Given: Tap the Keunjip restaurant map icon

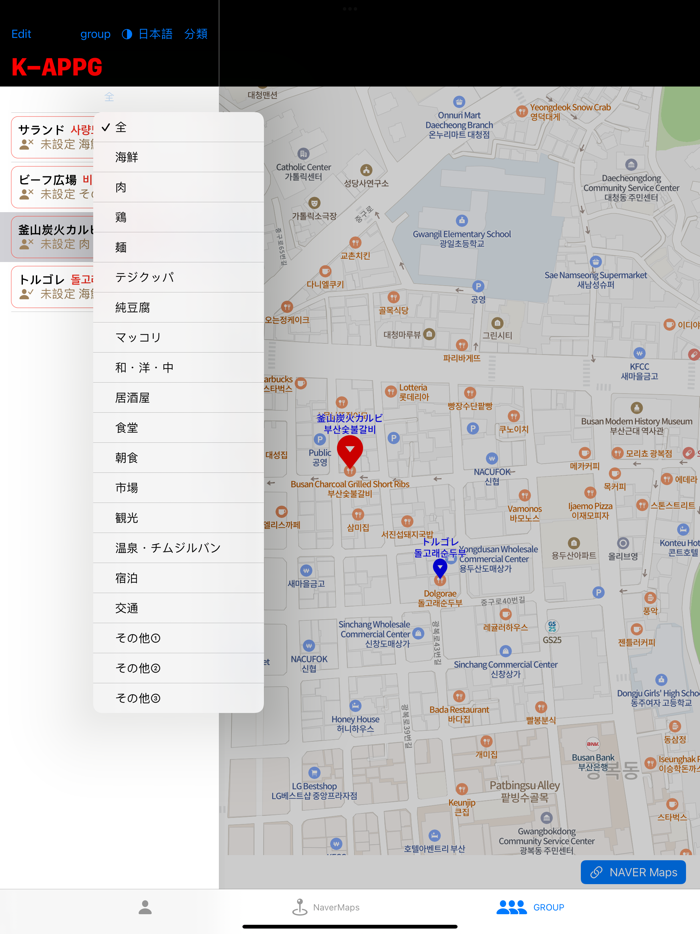Looking at the screenshot, I should pyautogui.click(x=462, y=789).
